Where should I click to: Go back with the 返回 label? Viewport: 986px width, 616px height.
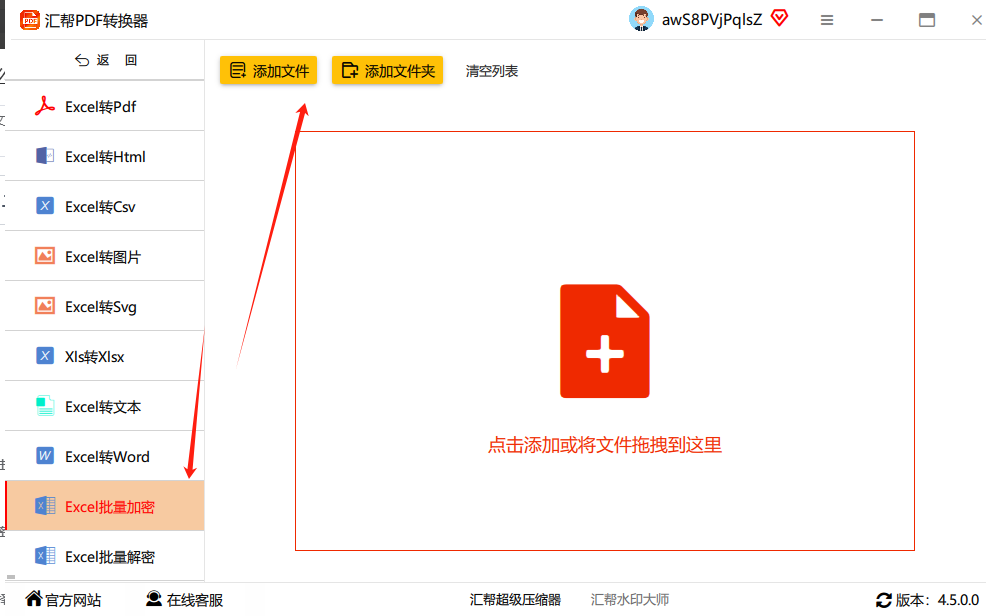click(x=117, y=60)
